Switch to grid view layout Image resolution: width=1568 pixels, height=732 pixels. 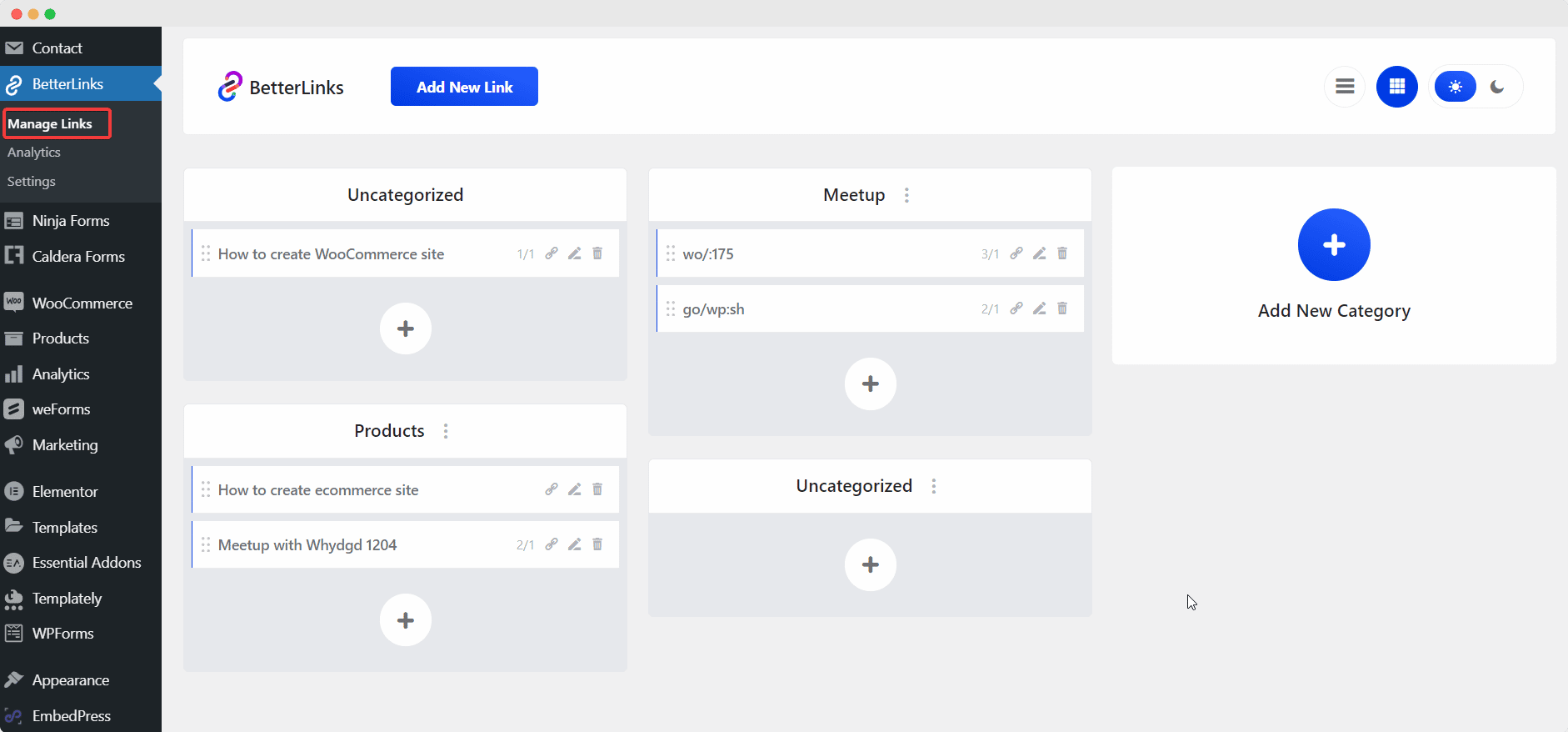click(1397, 87)
